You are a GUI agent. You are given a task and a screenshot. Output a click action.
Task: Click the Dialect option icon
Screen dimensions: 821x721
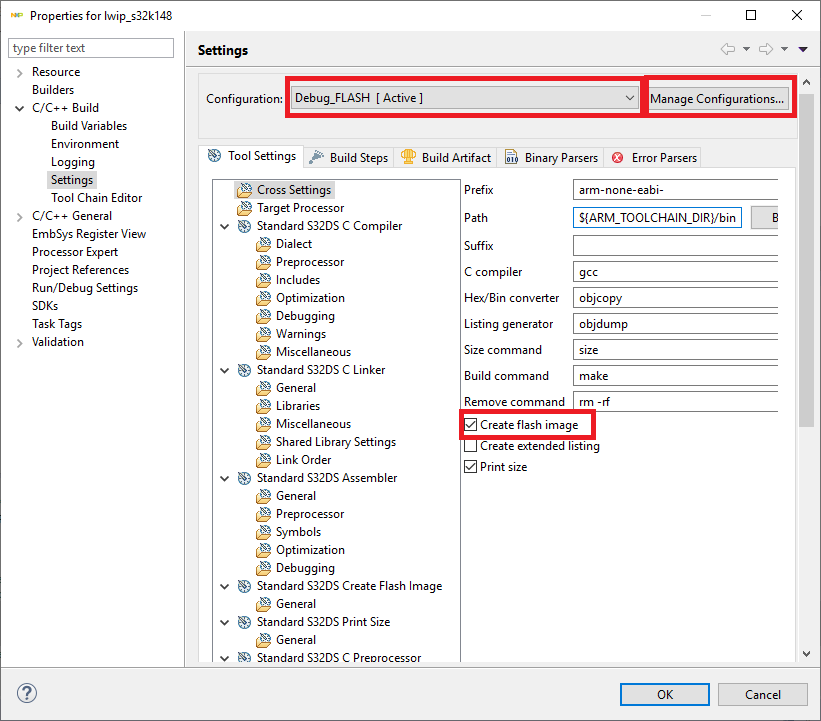coord(263,244)
